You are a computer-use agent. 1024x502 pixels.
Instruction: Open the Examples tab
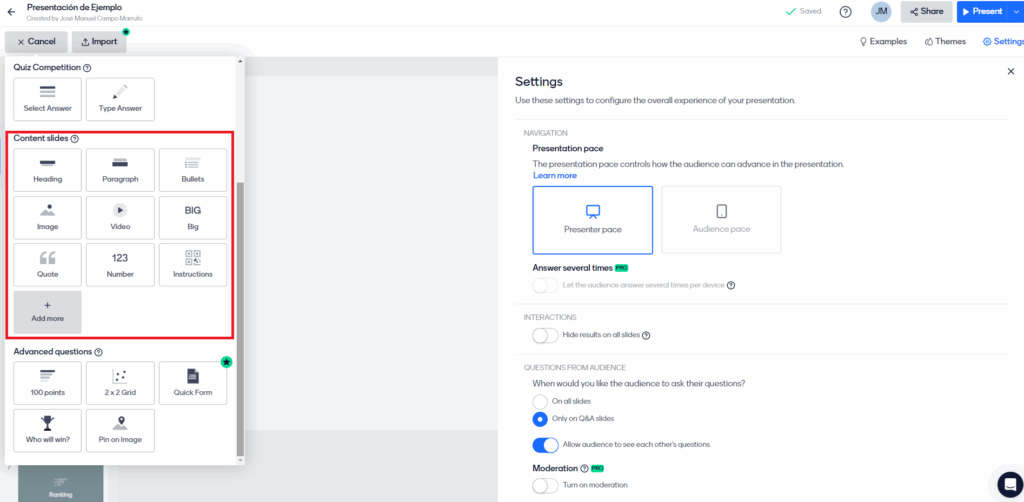coord(883,42)
